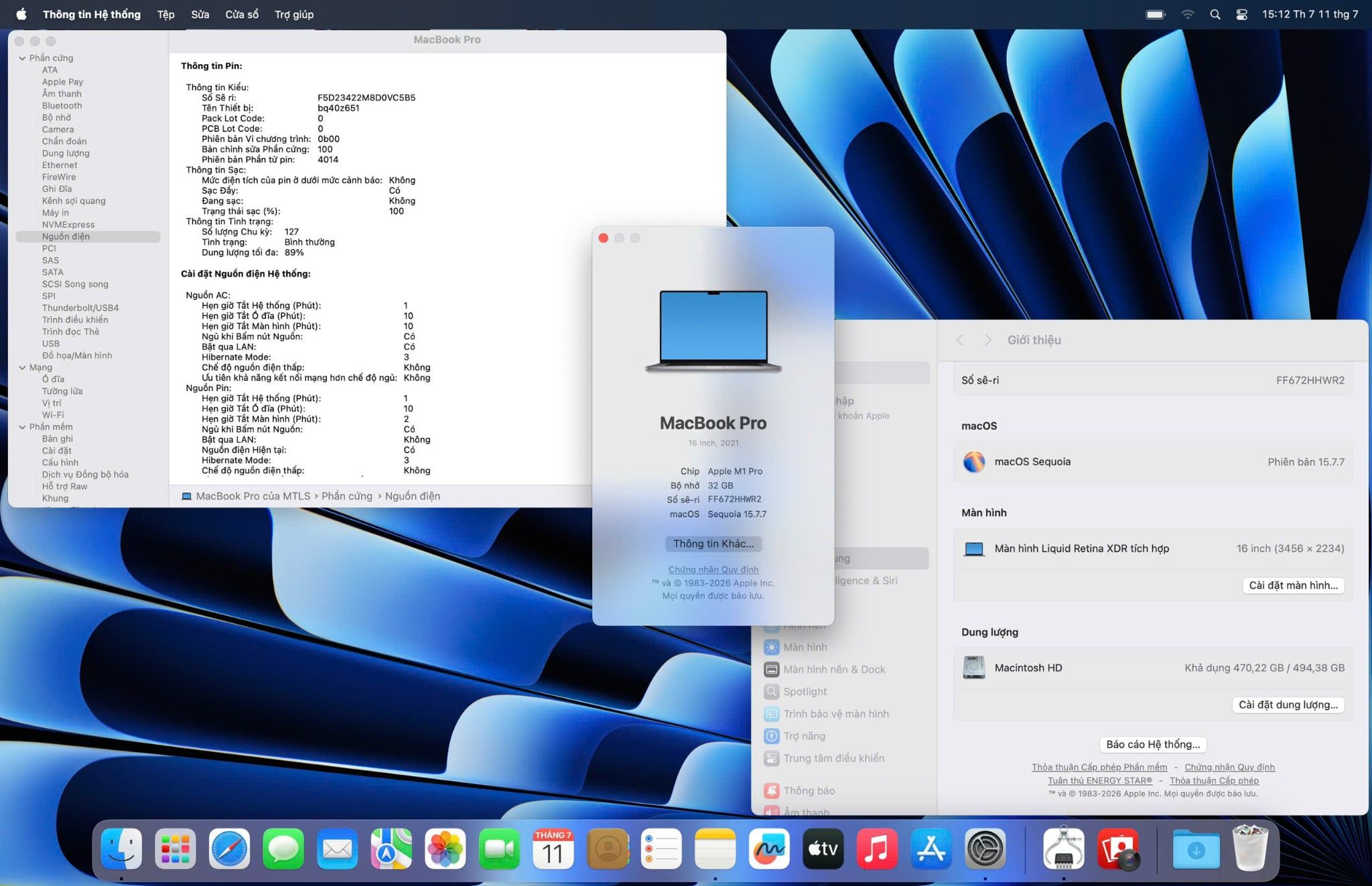The height and width of the screenshot is (886, 1372).
Task: Go back using the Settings back chevron
Action: (960, 340)
